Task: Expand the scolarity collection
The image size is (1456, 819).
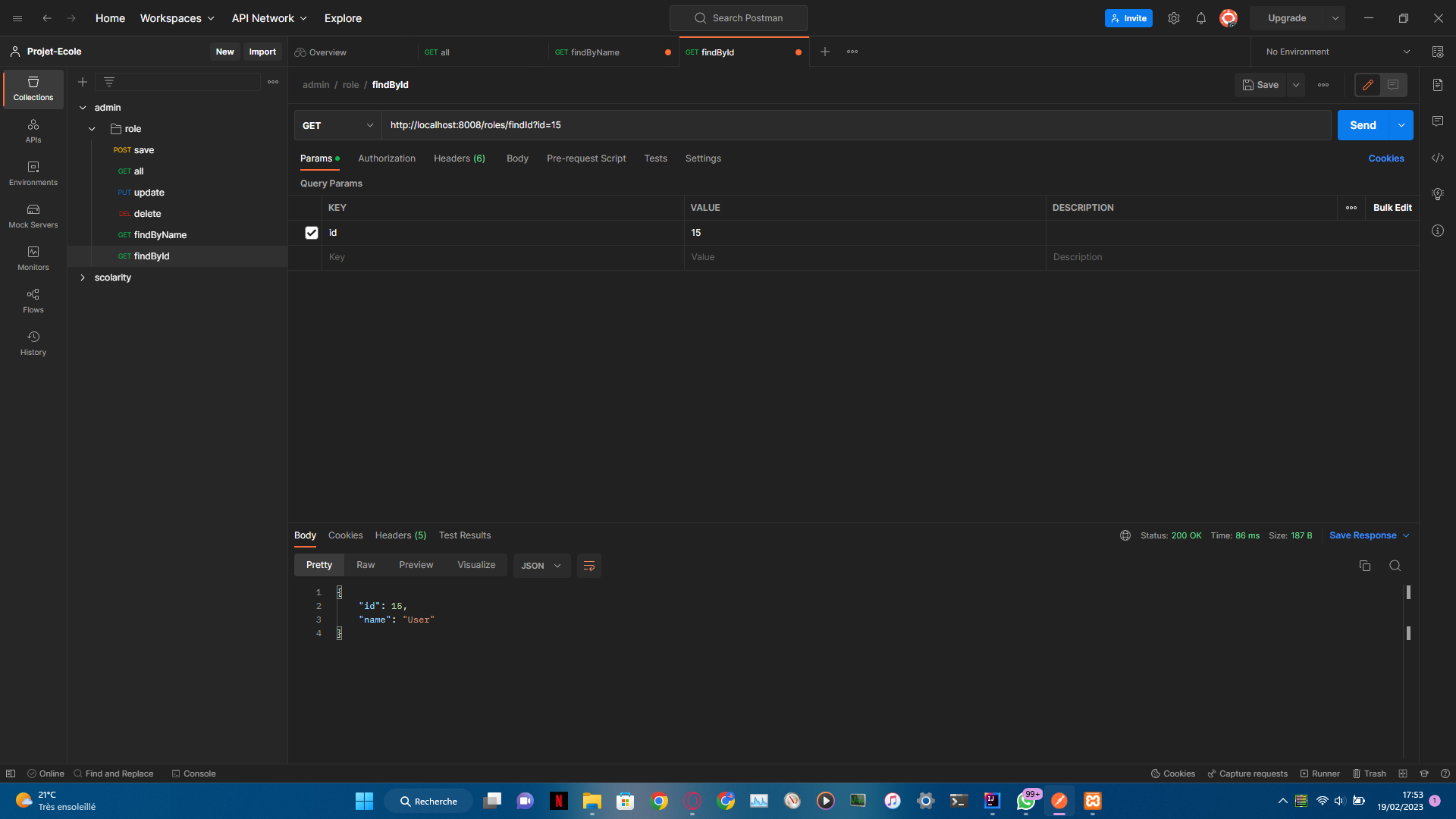Action: click(x=83, y=278)
